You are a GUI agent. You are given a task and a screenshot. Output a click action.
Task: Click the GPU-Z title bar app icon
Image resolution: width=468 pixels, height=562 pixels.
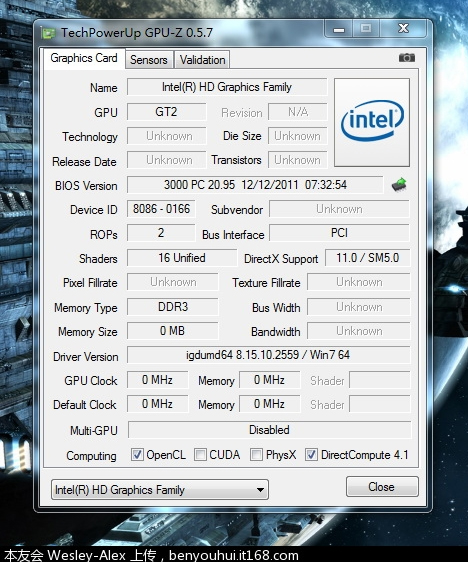[x=48, y=33]
